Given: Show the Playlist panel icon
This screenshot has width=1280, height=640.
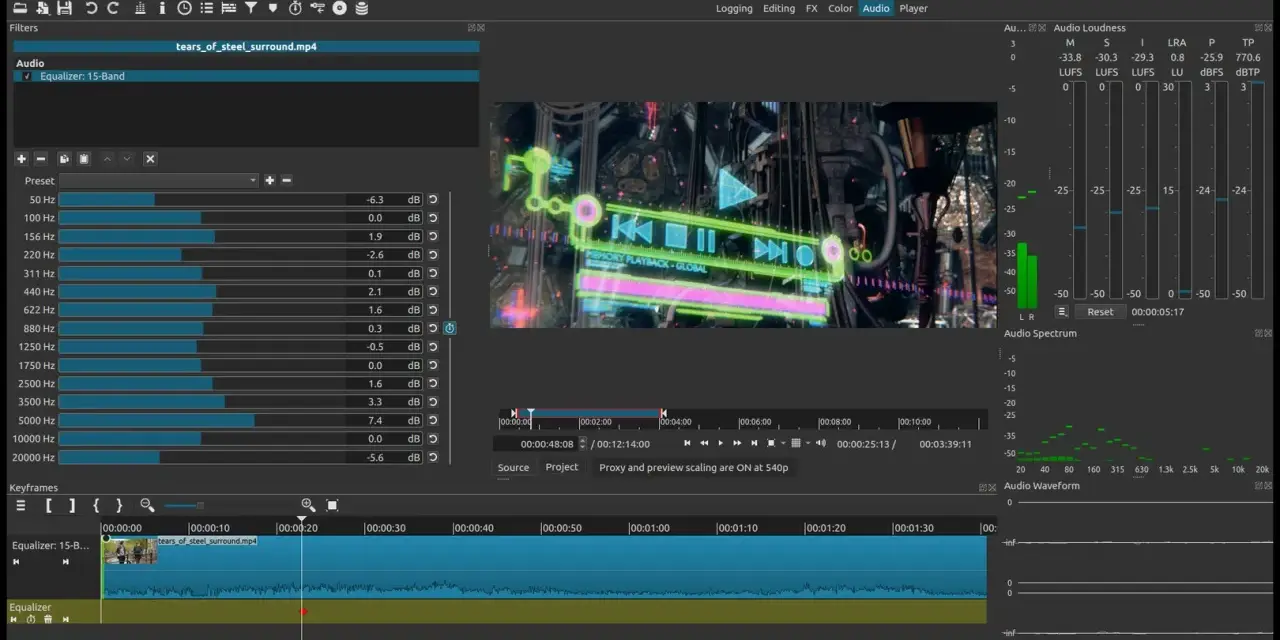Looking at the screenshot, I should (x=207, y=8).
